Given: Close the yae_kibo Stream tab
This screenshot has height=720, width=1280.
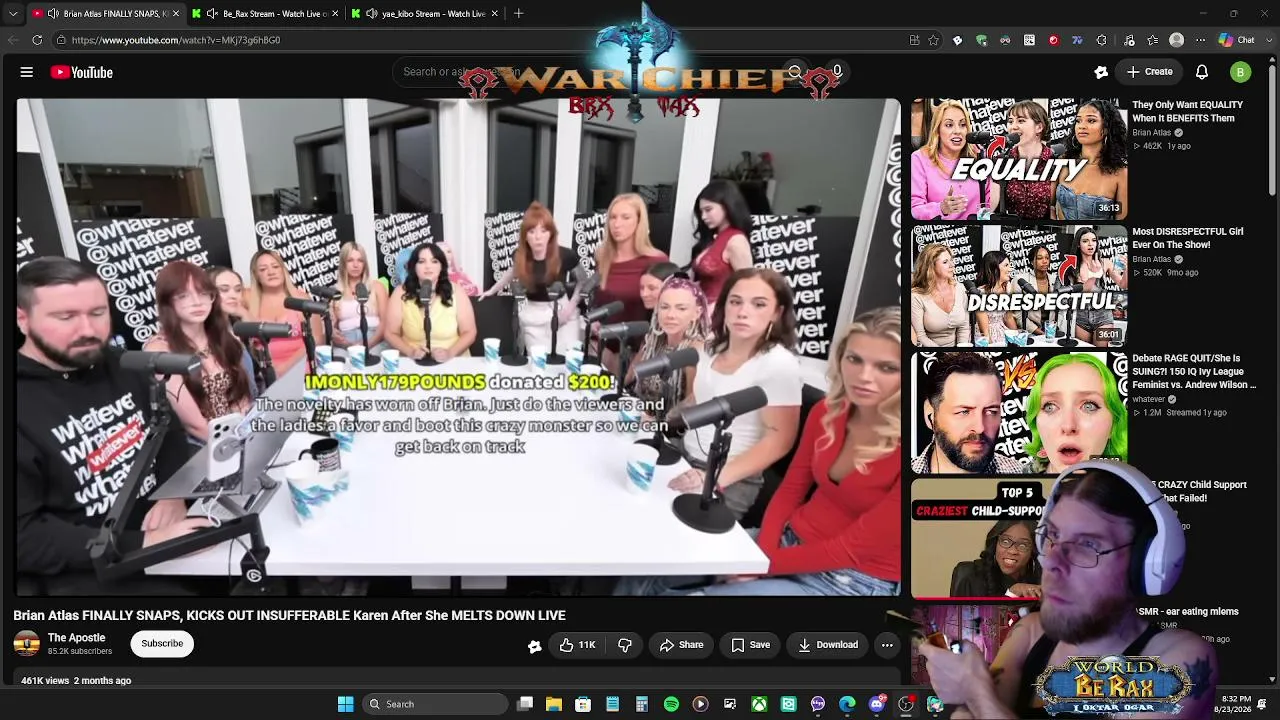Looking at the screenshot, I should [x=494, y=14].
